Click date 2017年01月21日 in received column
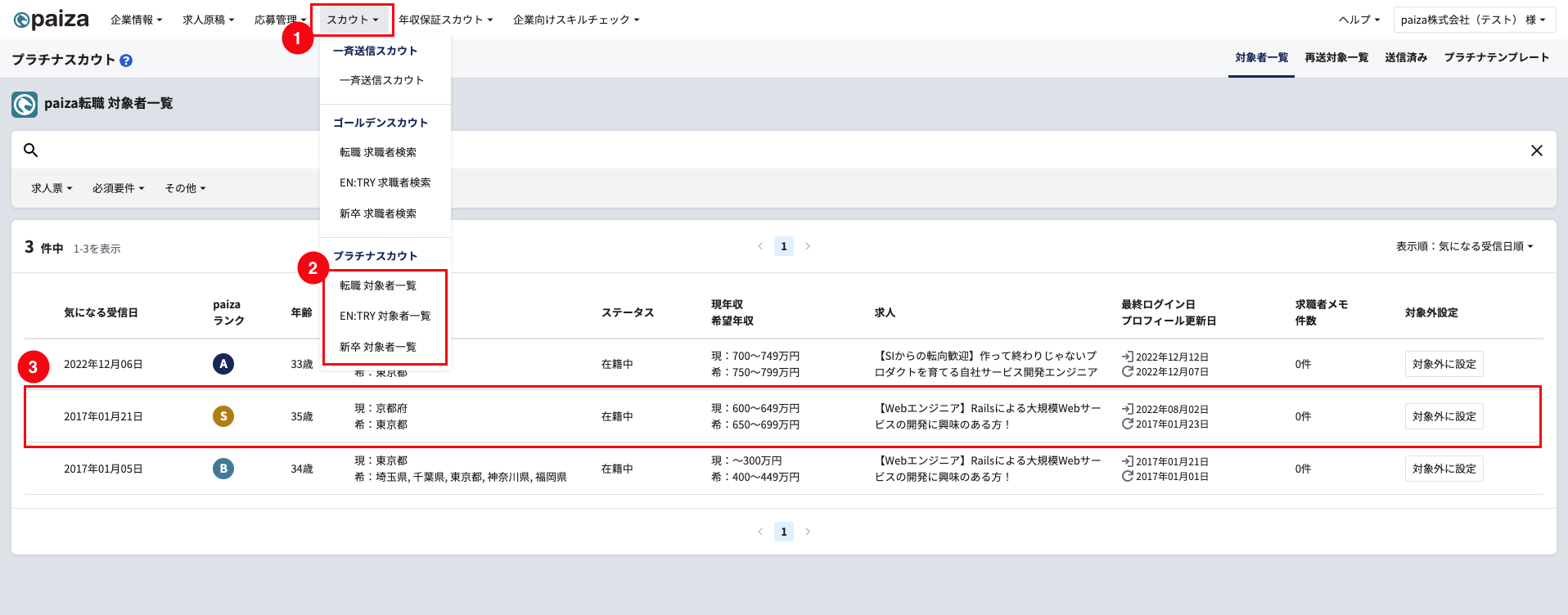 tap(103, 416)
